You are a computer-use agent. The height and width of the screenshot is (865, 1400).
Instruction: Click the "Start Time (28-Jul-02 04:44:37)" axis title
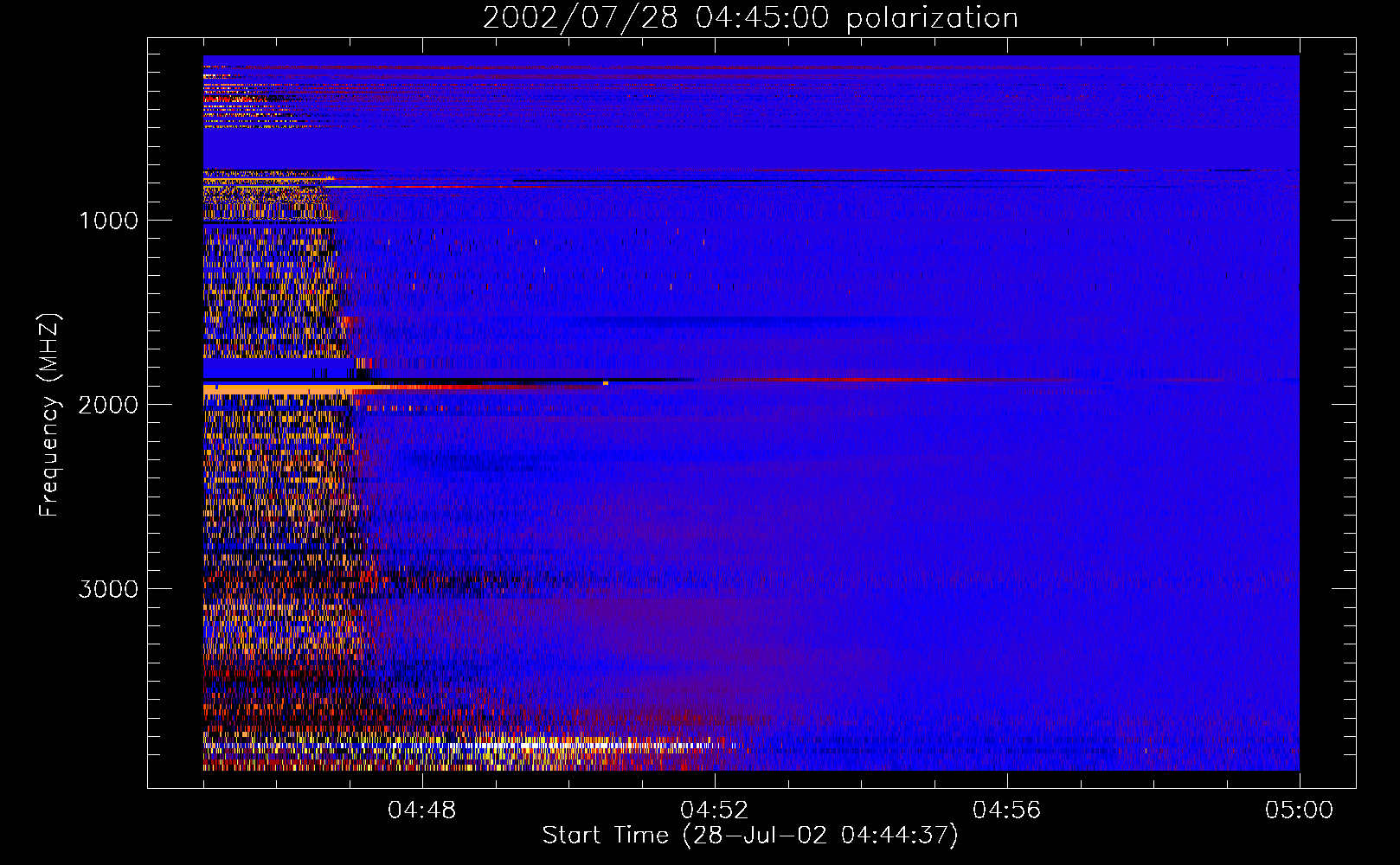click(x=750, y=836)
